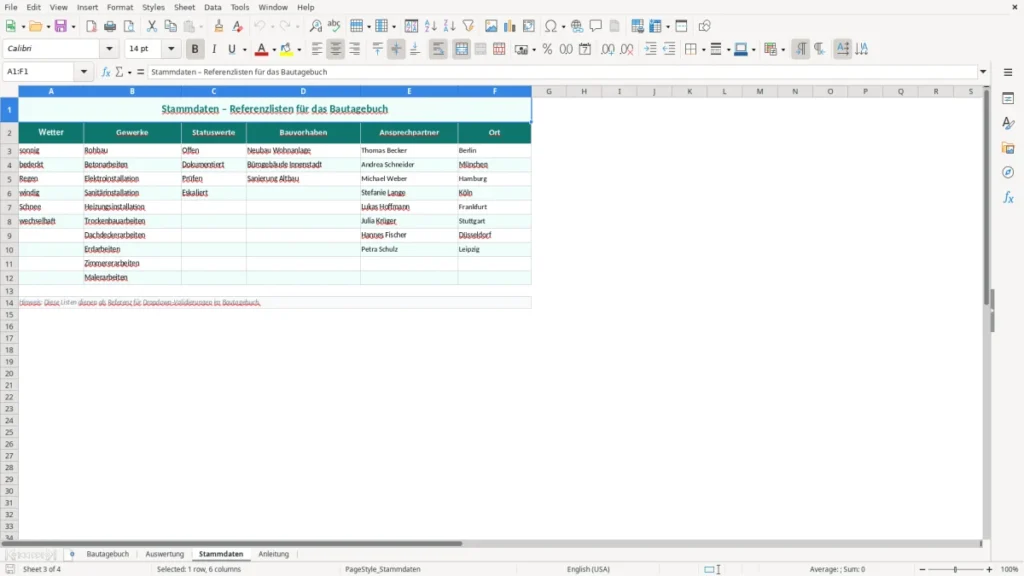Open borders dropdown arrow
This screenshot has width=1024, height=576.
pos(703,50)
